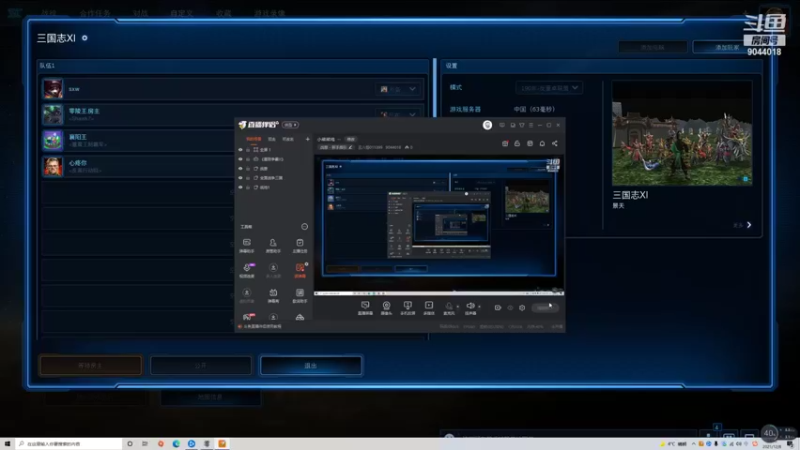Open the mode pill dropdown beside the streaming logo

coord(290,125)
